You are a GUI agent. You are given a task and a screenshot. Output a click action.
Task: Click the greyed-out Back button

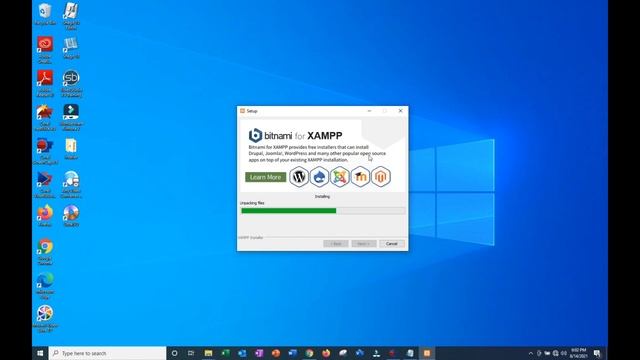[x=336, y=244]
